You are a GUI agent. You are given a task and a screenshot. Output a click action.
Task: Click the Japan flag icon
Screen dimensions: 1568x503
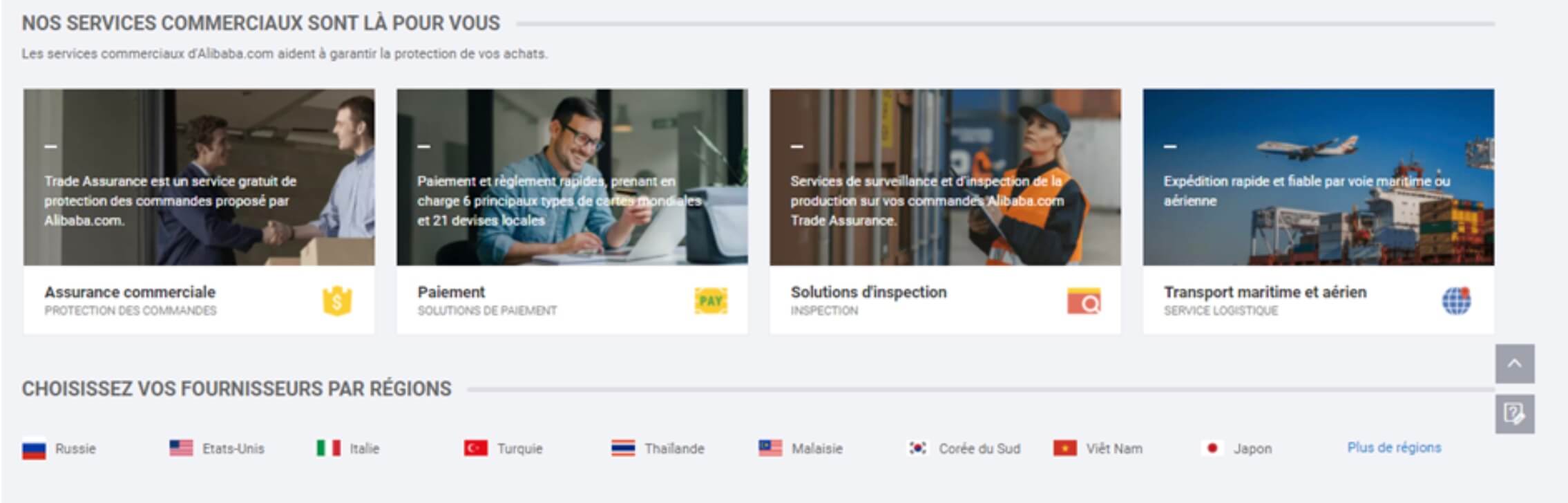pyautogui.click(x=1212, y=448)
